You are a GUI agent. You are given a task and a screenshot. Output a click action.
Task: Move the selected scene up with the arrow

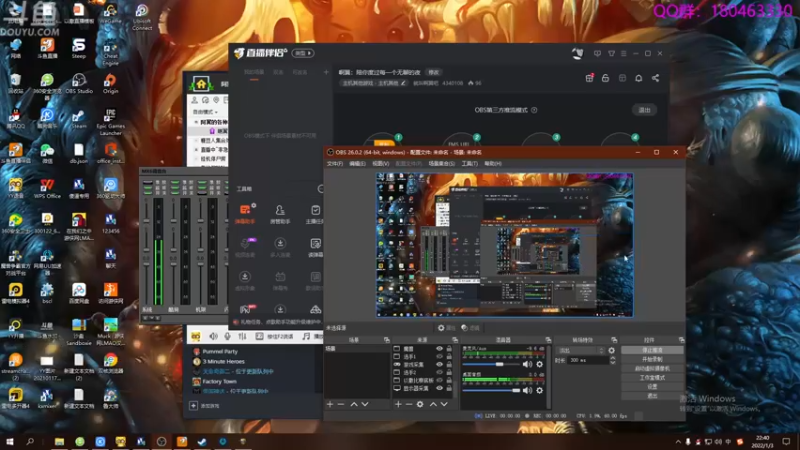(354, 404)
